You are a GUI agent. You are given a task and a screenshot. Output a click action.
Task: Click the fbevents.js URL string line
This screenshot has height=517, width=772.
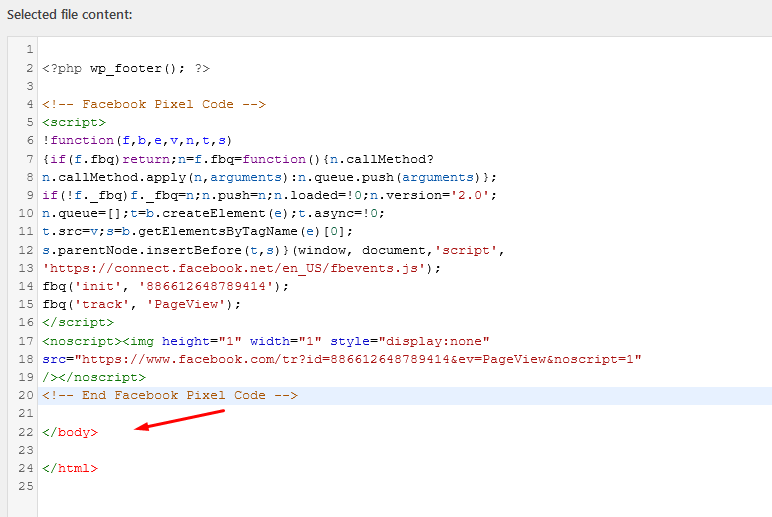241,268
